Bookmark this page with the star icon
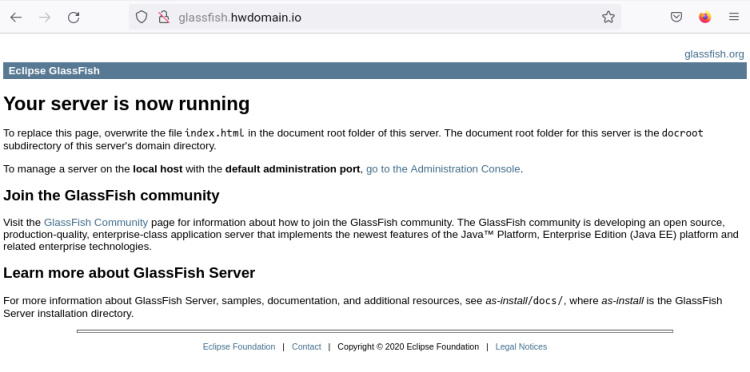Screen dimensions: 750x372 click(608, 18)
